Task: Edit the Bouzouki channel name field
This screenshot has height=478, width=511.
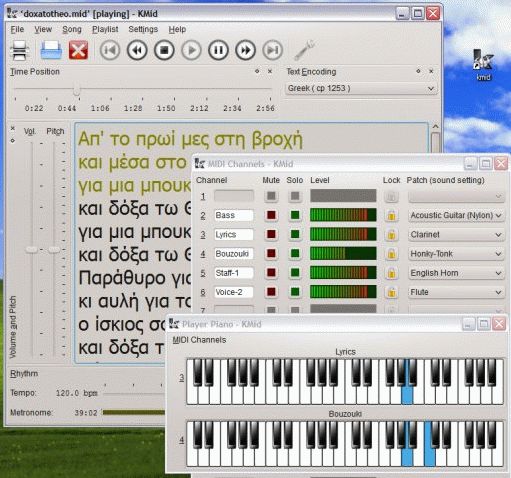Action: (x=234, y=254)
